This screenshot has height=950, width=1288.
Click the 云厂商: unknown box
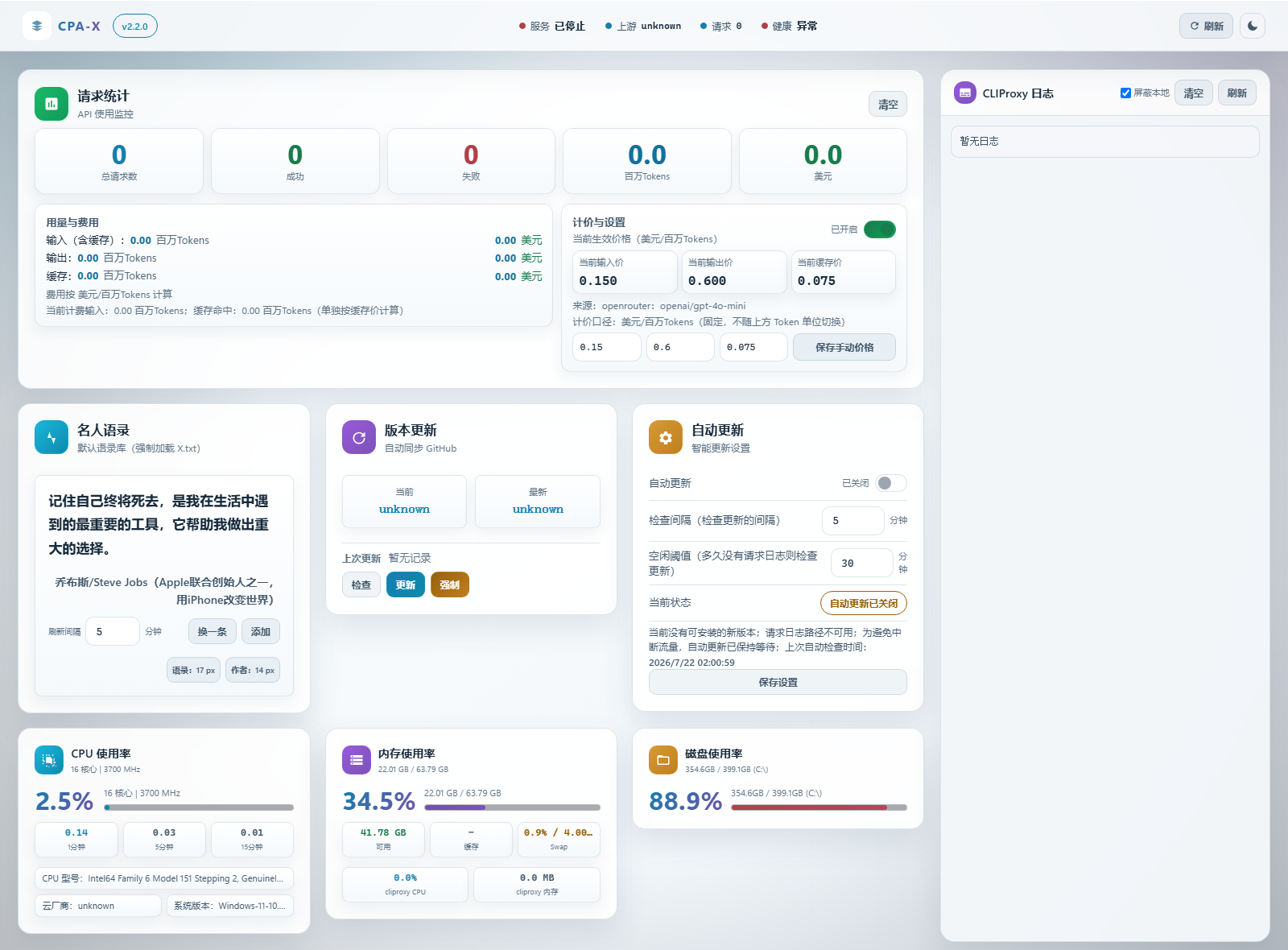[98, 906]
